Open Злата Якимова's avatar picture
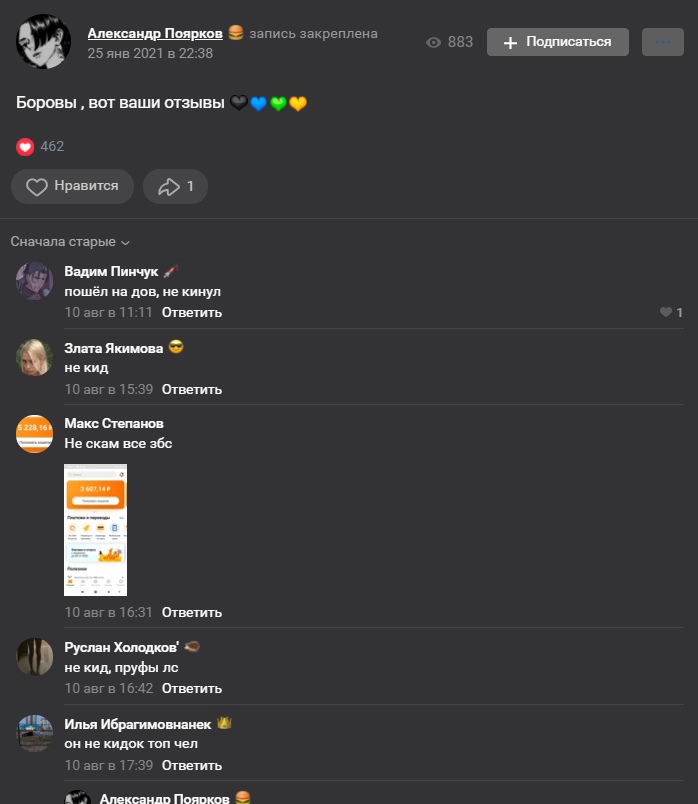The width and height of the screenshot is (698, 804). point(34,357)
